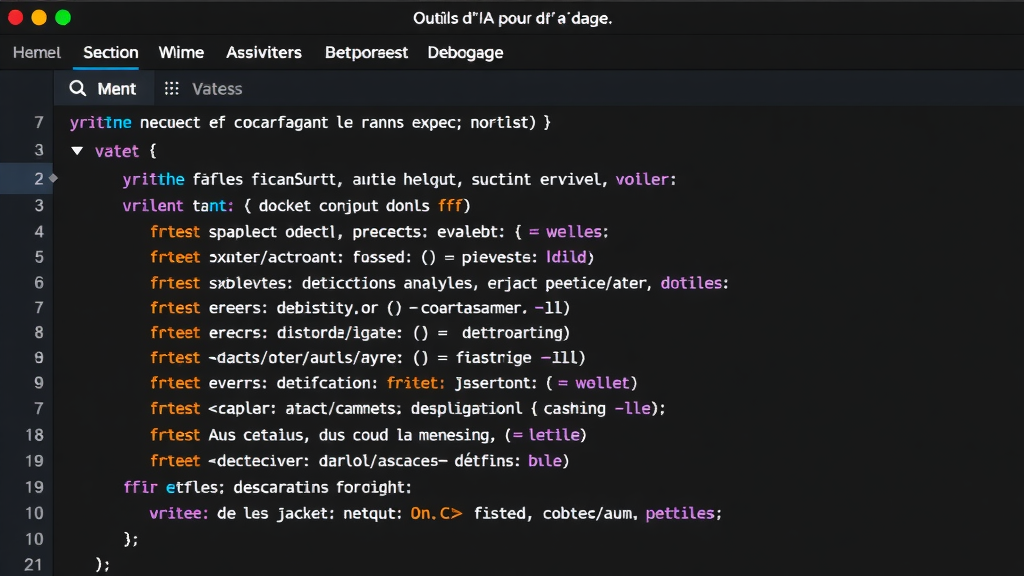Collapse the vatet block disclosure triangle
Viewport: 1024px width, 576px height.
pos(78,151)
